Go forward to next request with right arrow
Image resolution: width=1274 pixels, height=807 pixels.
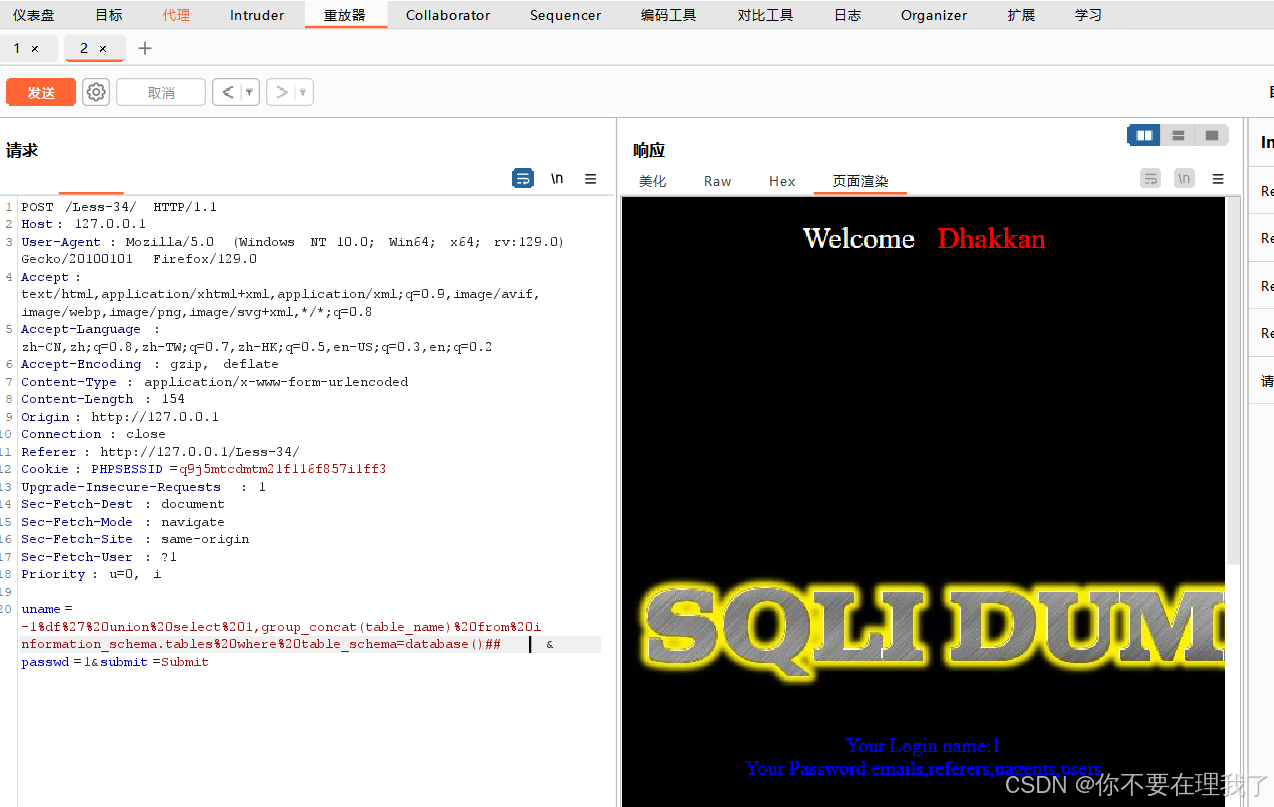[282, 92]
